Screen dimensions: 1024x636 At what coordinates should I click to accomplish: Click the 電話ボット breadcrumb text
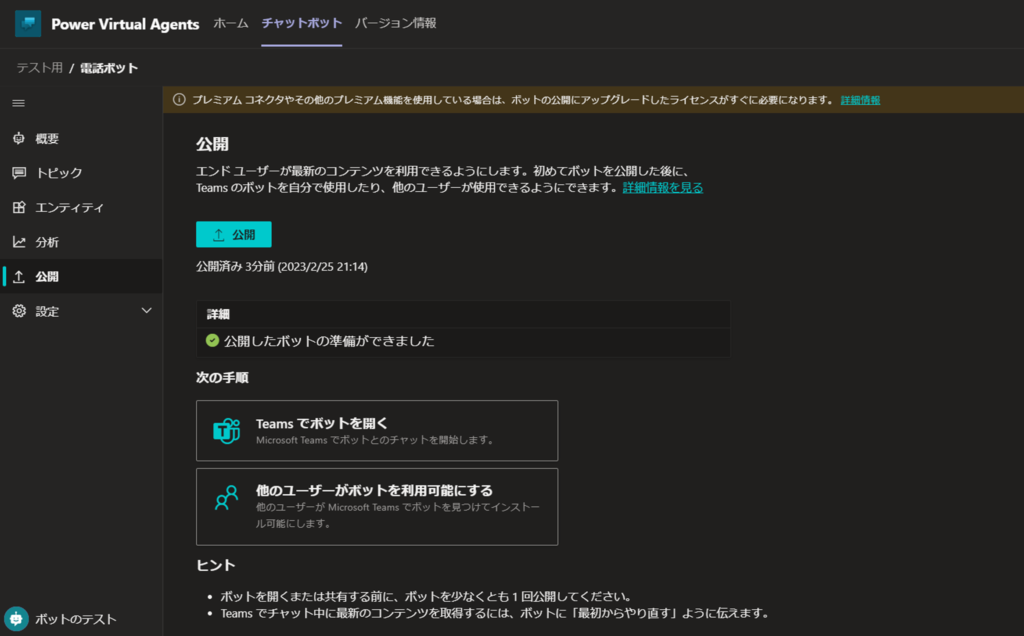point(109,68)
